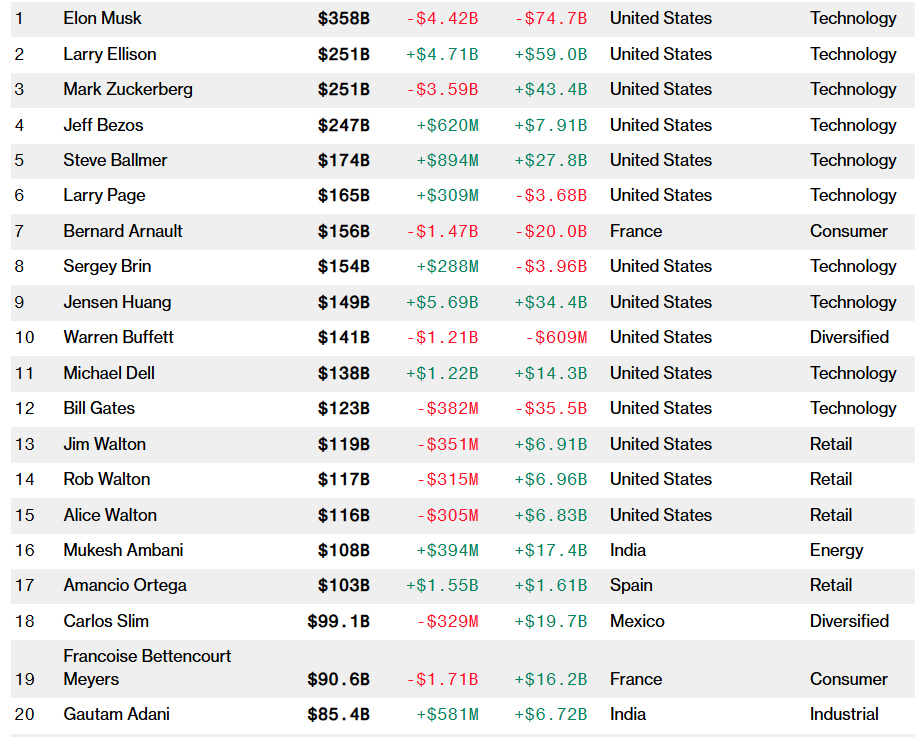The image size is (915, 737).
Task: Click Michael Dell's $138B net worth
Action: click(x=344, y=373)
